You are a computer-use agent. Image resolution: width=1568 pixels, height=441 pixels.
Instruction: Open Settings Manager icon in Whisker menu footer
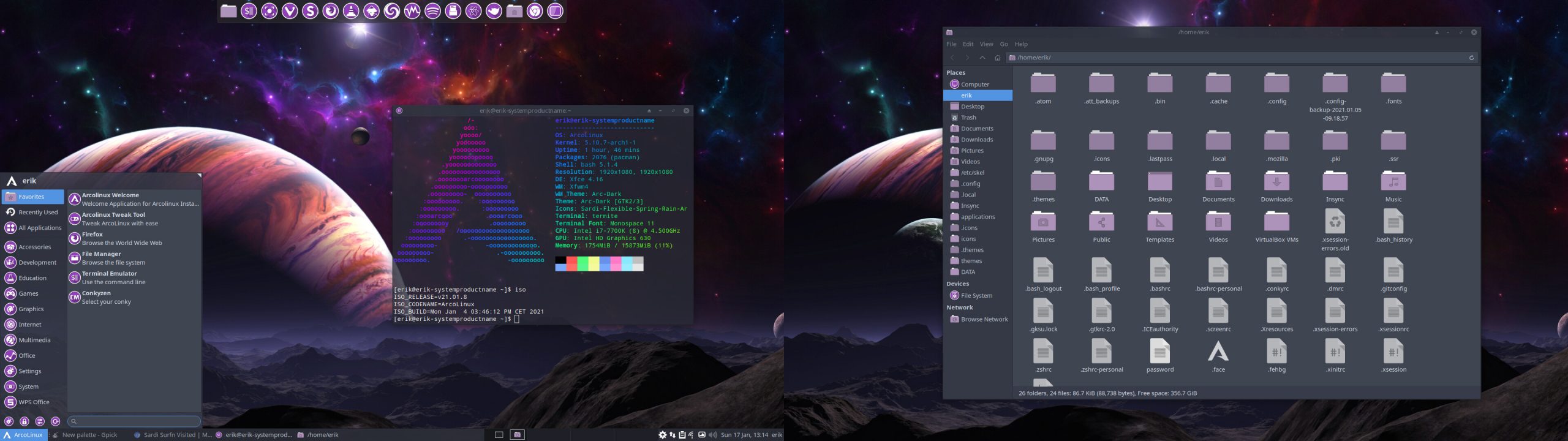pos(9,421)
